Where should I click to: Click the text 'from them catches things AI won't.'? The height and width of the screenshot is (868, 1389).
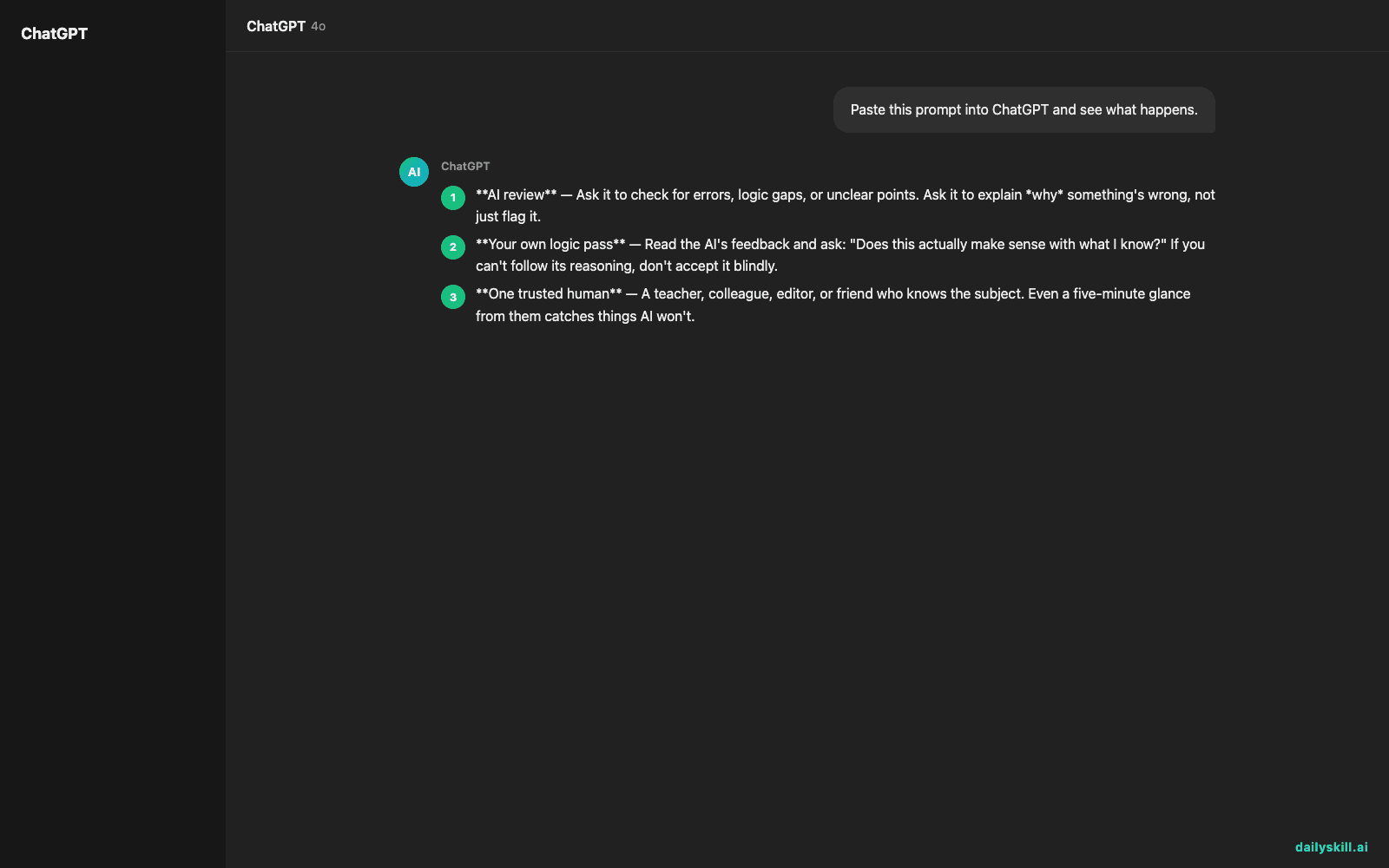click(585, 316)
